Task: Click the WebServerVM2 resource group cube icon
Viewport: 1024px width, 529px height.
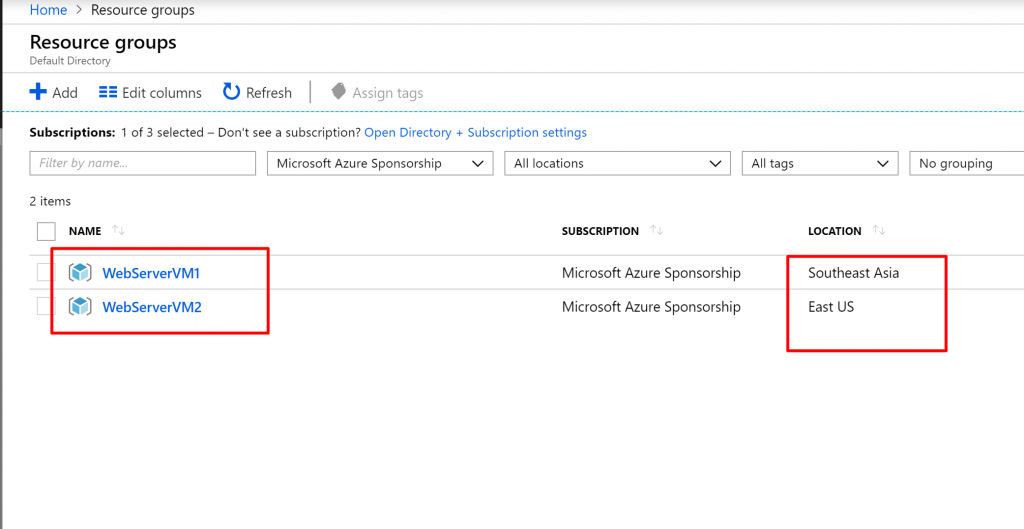Action: [80, 306]
